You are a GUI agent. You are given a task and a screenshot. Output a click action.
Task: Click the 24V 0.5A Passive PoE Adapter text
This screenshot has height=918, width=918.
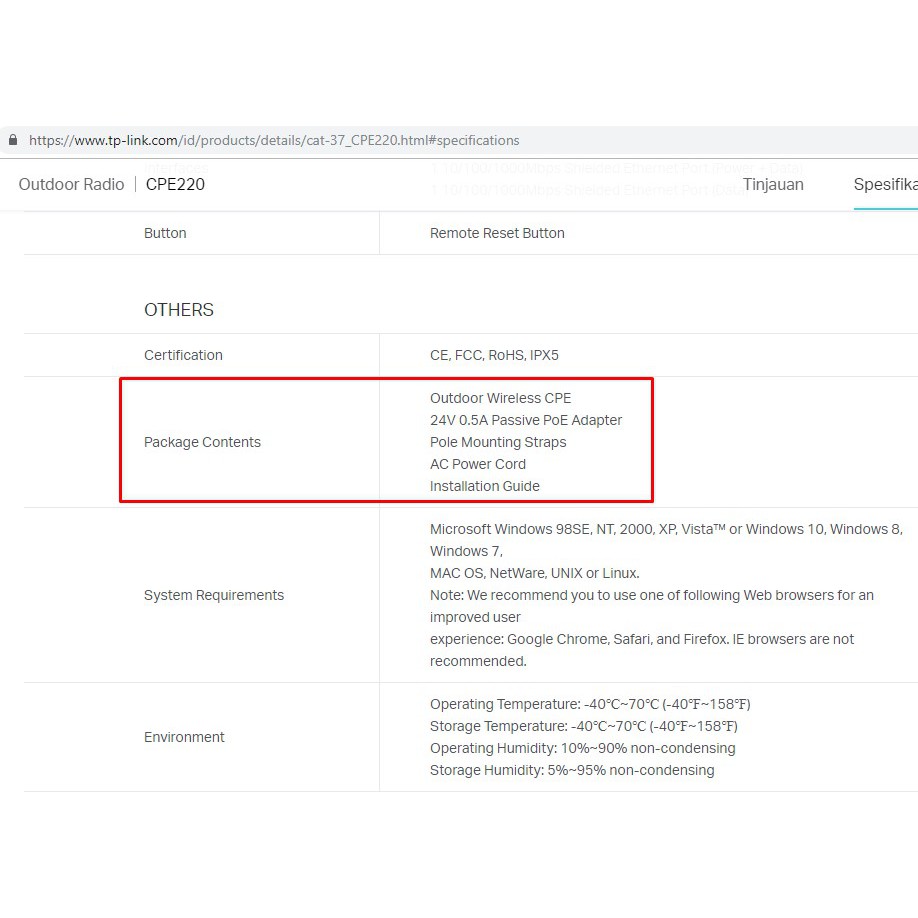[x=526, y=420]
